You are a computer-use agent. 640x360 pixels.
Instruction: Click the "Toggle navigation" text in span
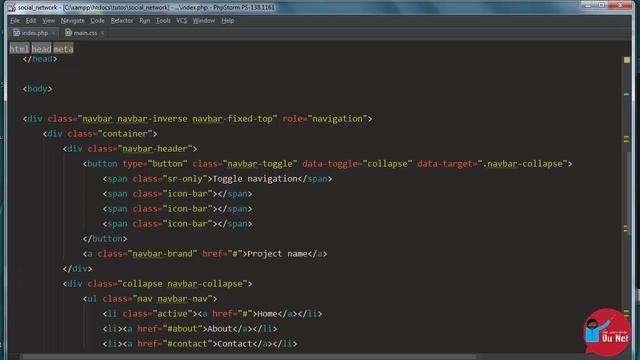pos(256,179)
